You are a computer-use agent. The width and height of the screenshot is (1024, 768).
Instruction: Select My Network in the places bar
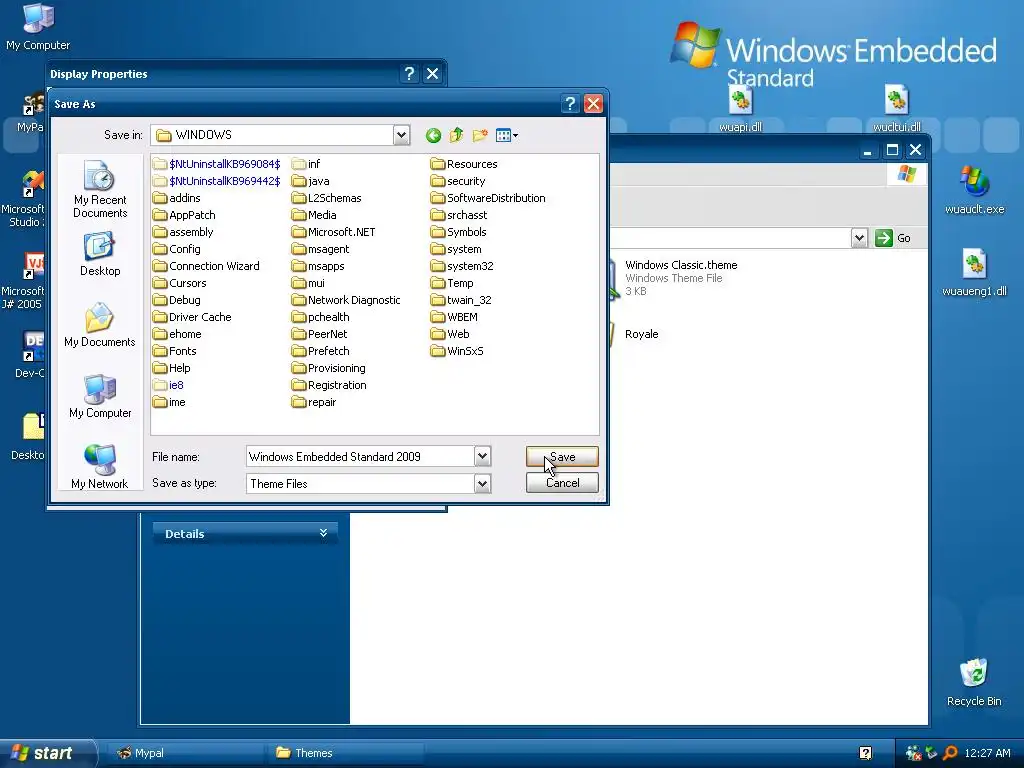(x=100, y=467)
